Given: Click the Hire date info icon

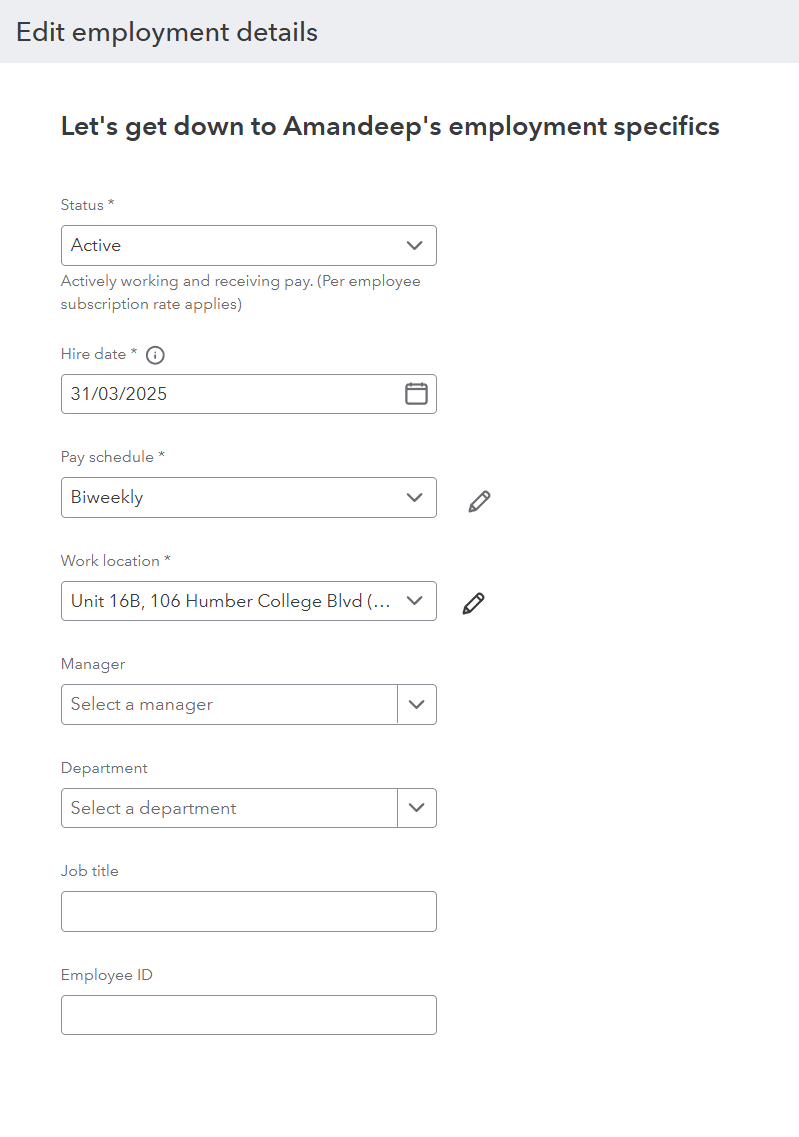Looking at the screenshot, I should tap(155, 355).
